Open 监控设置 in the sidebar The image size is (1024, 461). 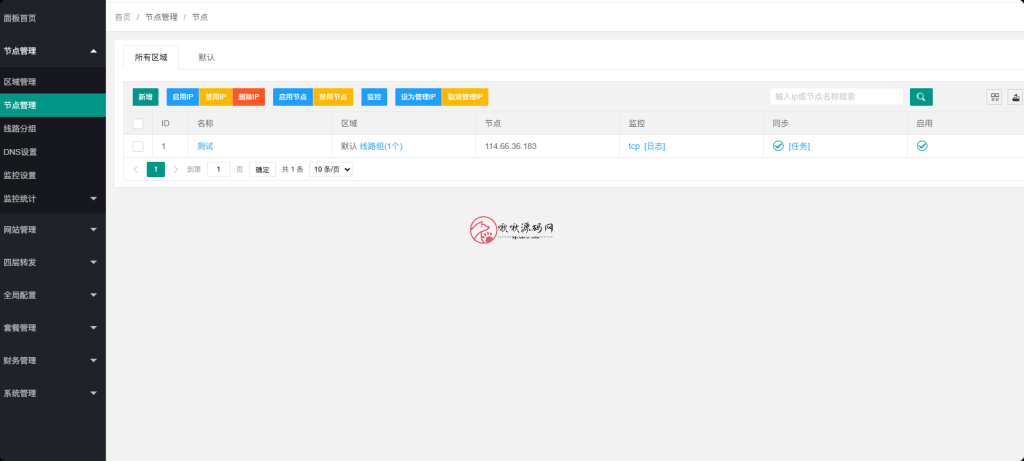[53, 176]
